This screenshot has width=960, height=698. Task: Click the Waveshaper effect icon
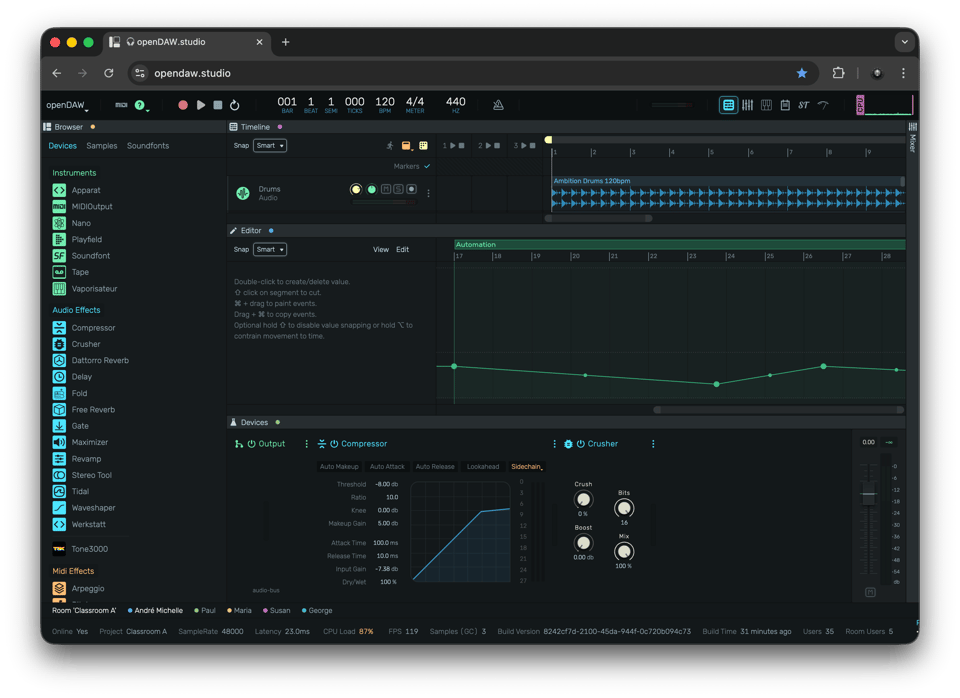click(59, 508)
